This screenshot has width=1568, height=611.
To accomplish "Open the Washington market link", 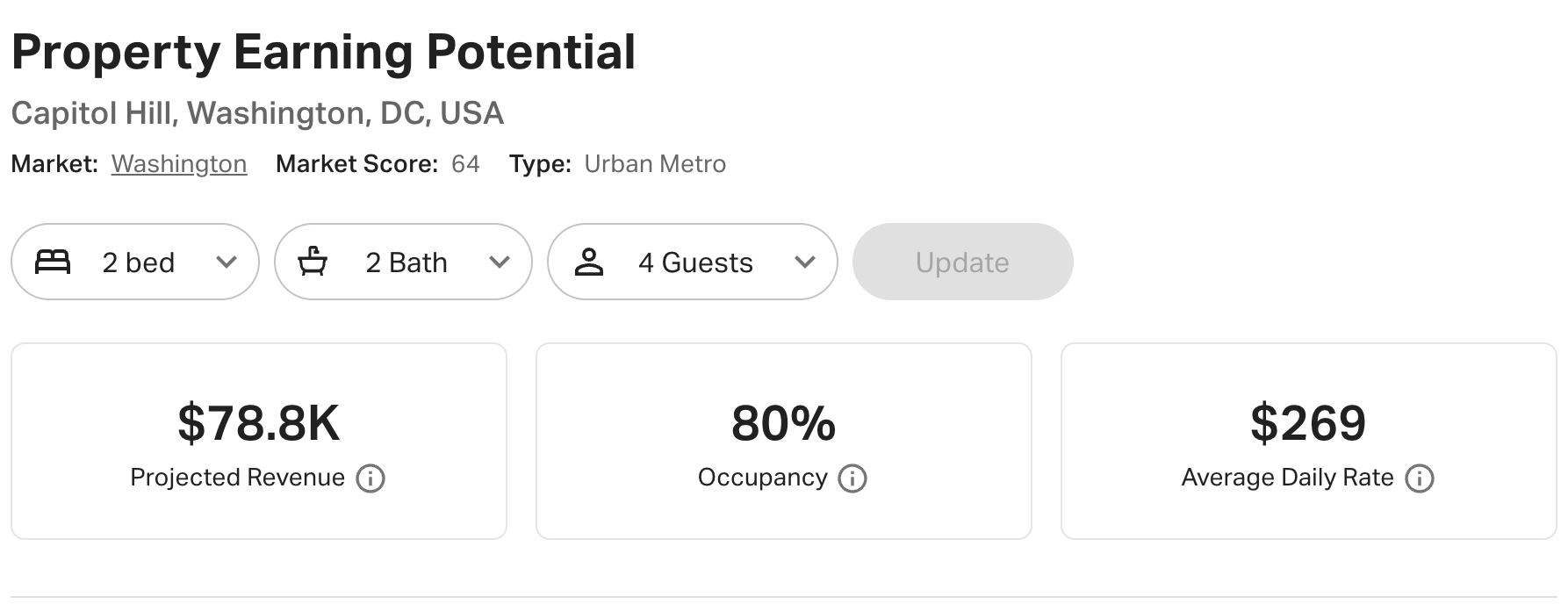I will pyautogui.click(x=179, y=164).
